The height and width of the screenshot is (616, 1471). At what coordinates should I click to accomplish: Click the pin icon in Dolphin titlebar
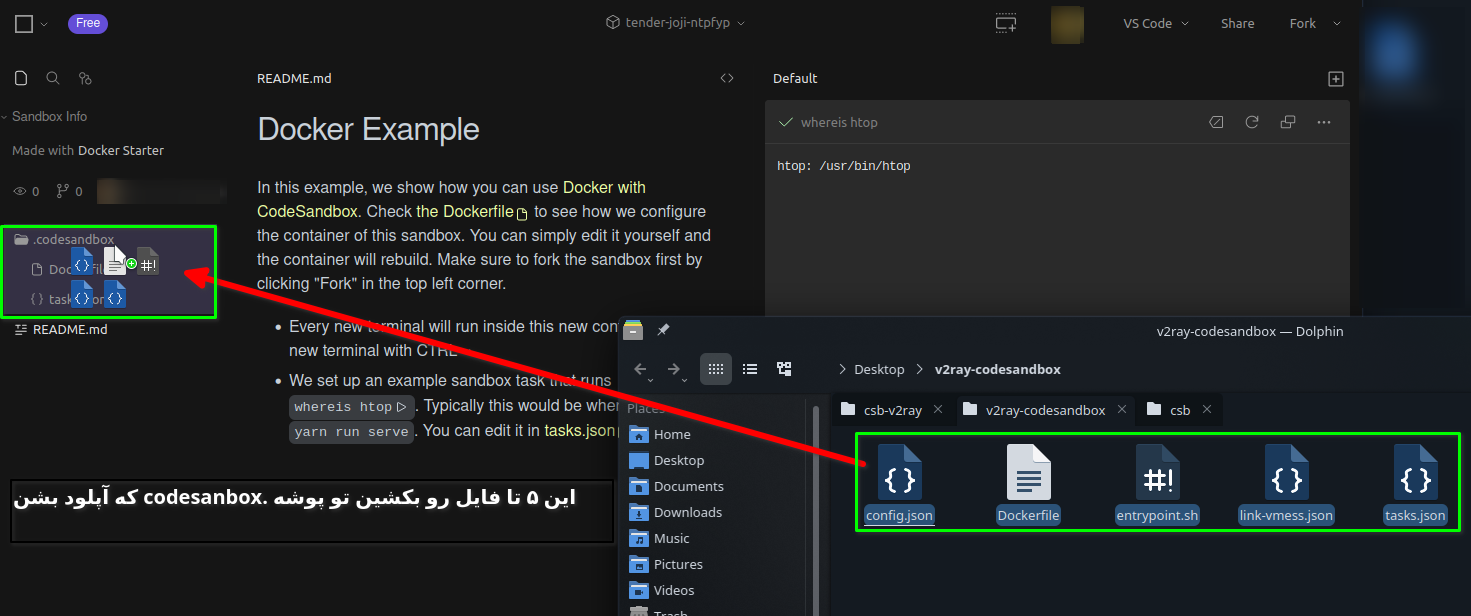click(x=663, y=330)
